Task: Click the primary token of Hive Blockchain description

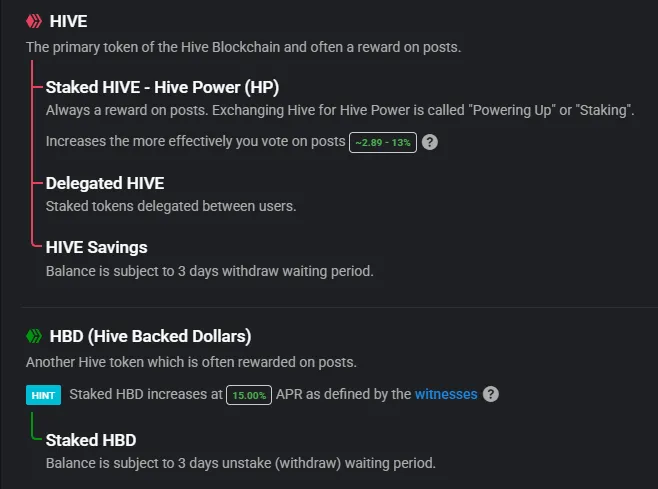Action: point(243,47)
